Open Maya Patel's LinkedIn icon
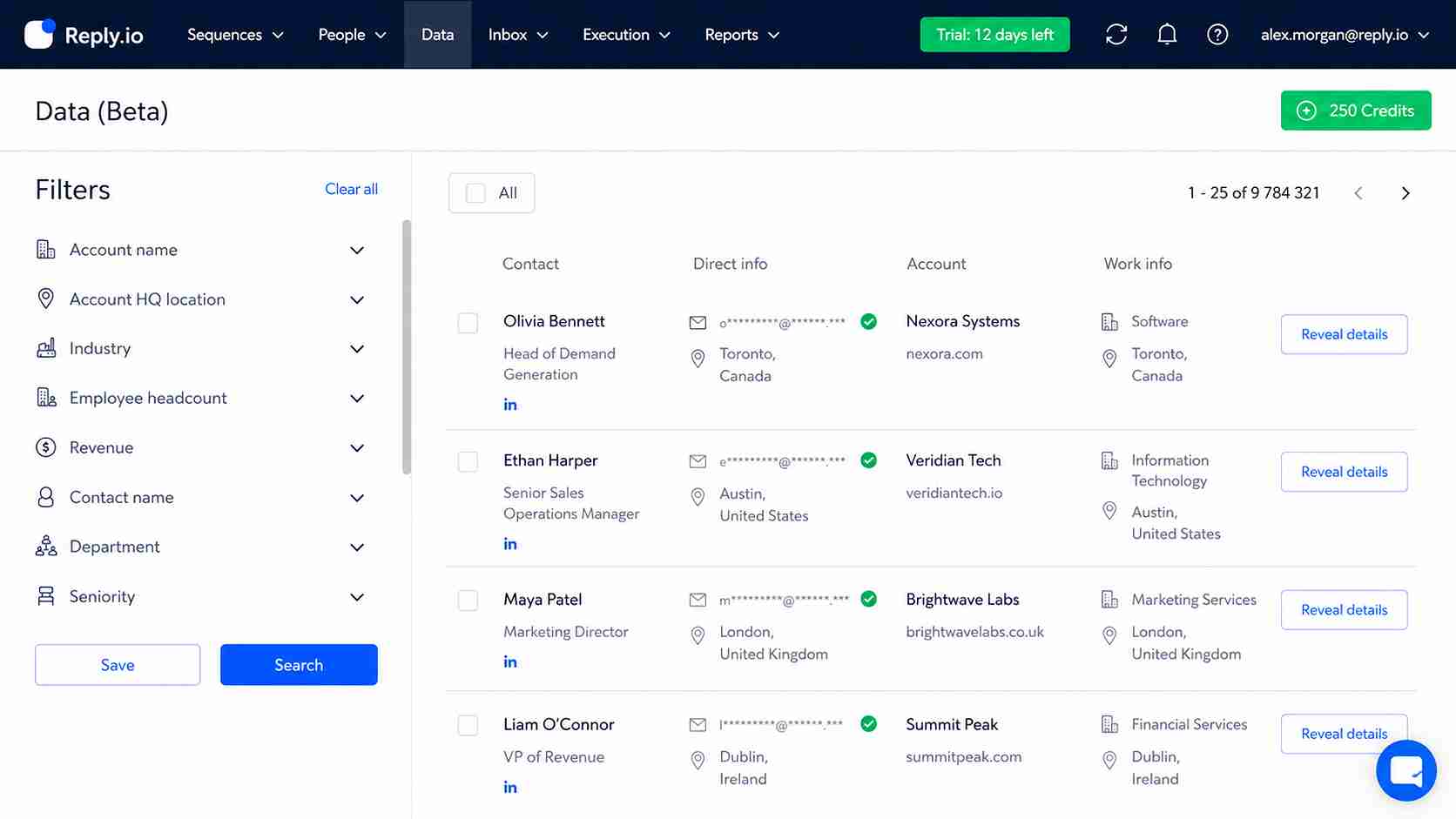This screenshot has width=1456, height=819. point(510,662)
